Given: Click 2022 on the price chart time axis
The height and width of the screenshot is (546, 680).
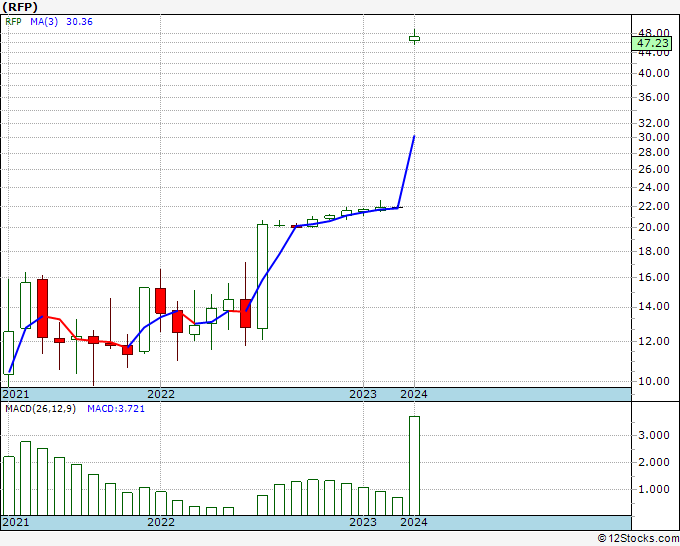Looking at the screenshot, I should click(161, 394).
